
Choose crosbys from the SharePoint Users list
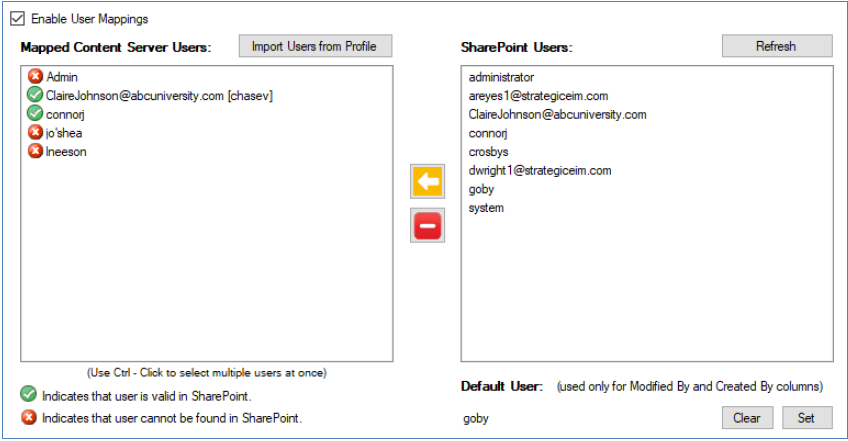click(488, 152)
